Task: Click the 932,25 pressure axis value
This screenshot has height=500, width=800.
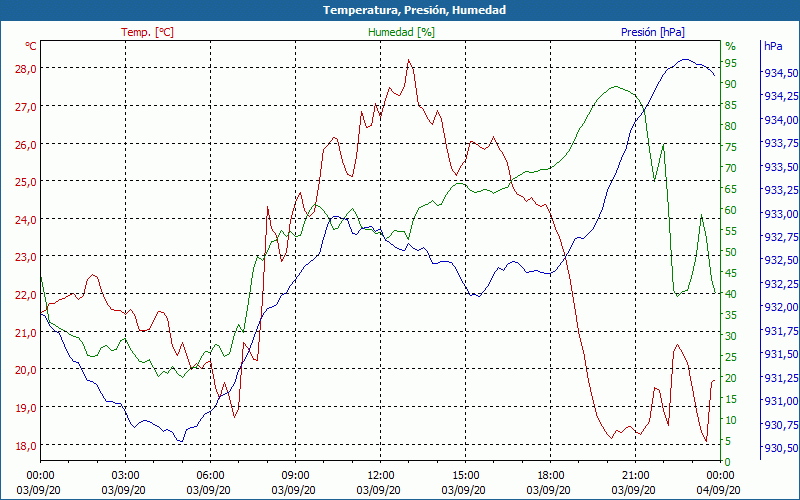Action: pos(781,284)
